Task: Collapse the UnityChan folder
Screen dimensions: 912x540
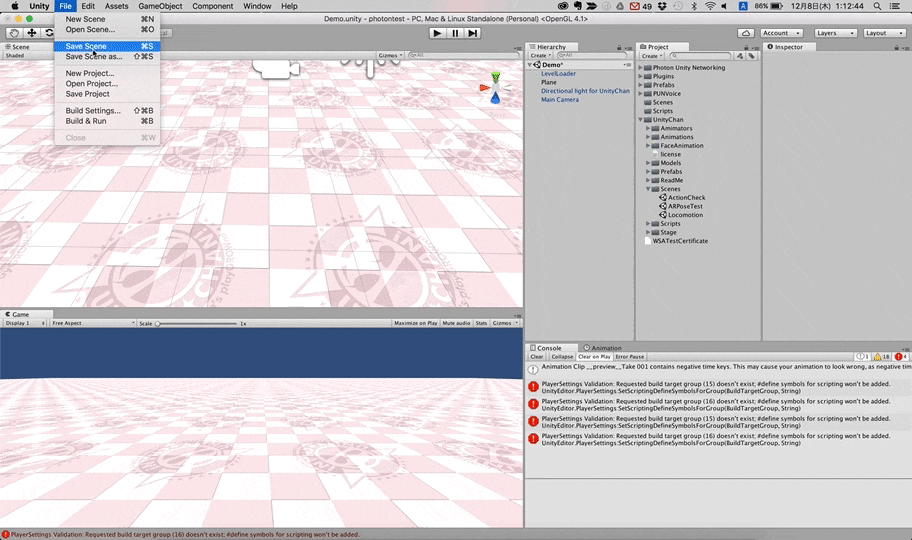Action: coord(641,120)
